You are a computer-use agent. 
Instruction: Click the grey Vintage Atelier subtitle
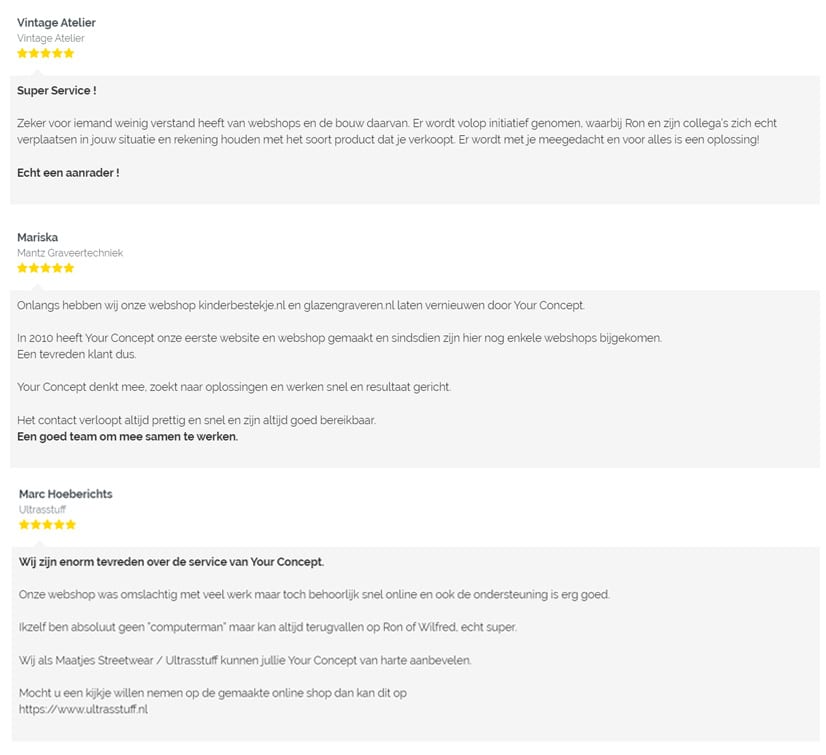pyautogui.click(x=51, y=38)
